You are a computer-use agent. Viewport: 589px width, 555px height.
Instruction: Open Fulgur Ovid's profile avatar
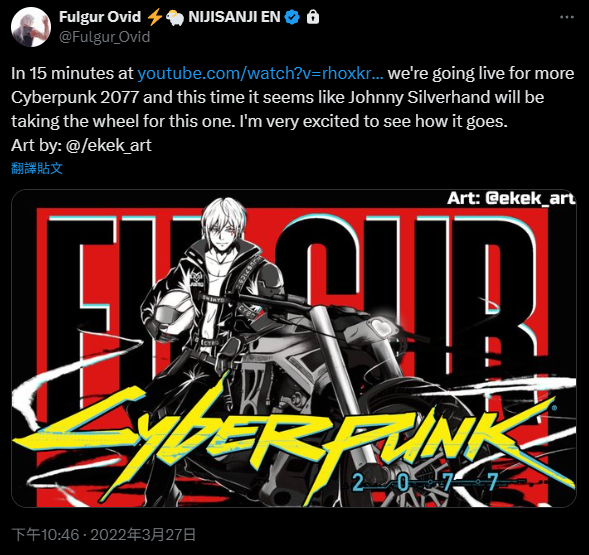pyautogui.click(x=31, y=27)
